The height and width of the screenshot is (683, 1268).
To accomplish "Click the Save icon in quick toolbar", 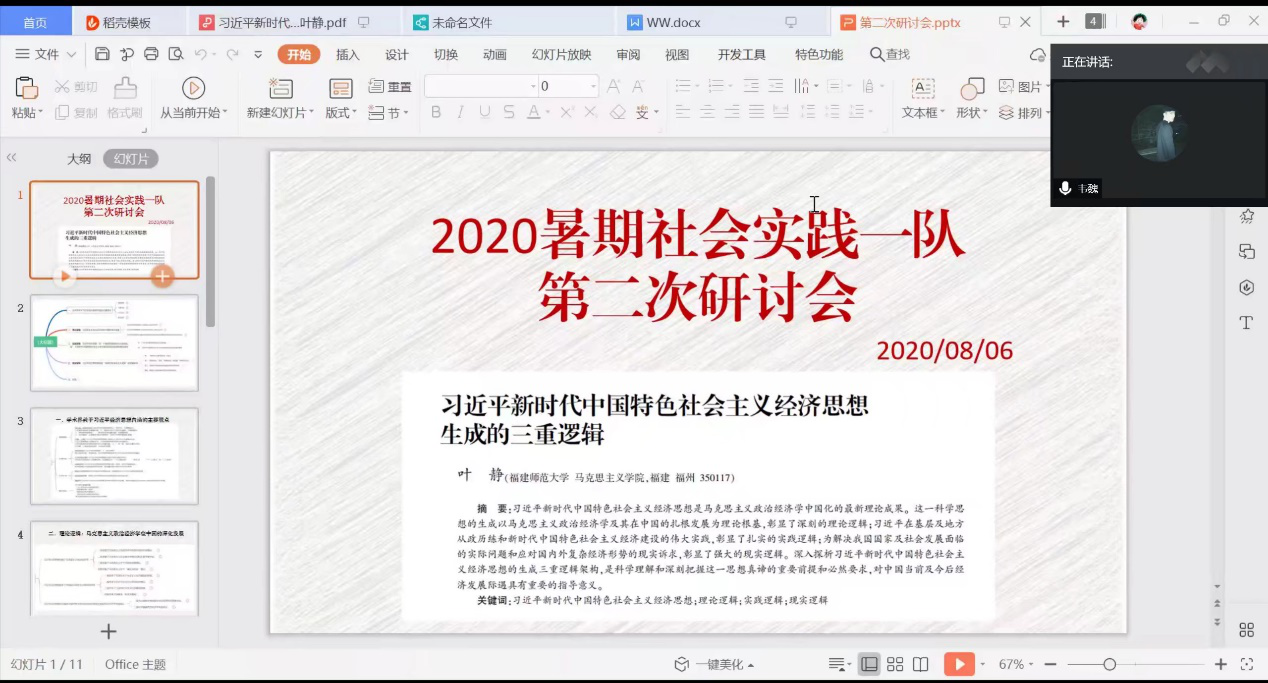I will pos(103,54).
